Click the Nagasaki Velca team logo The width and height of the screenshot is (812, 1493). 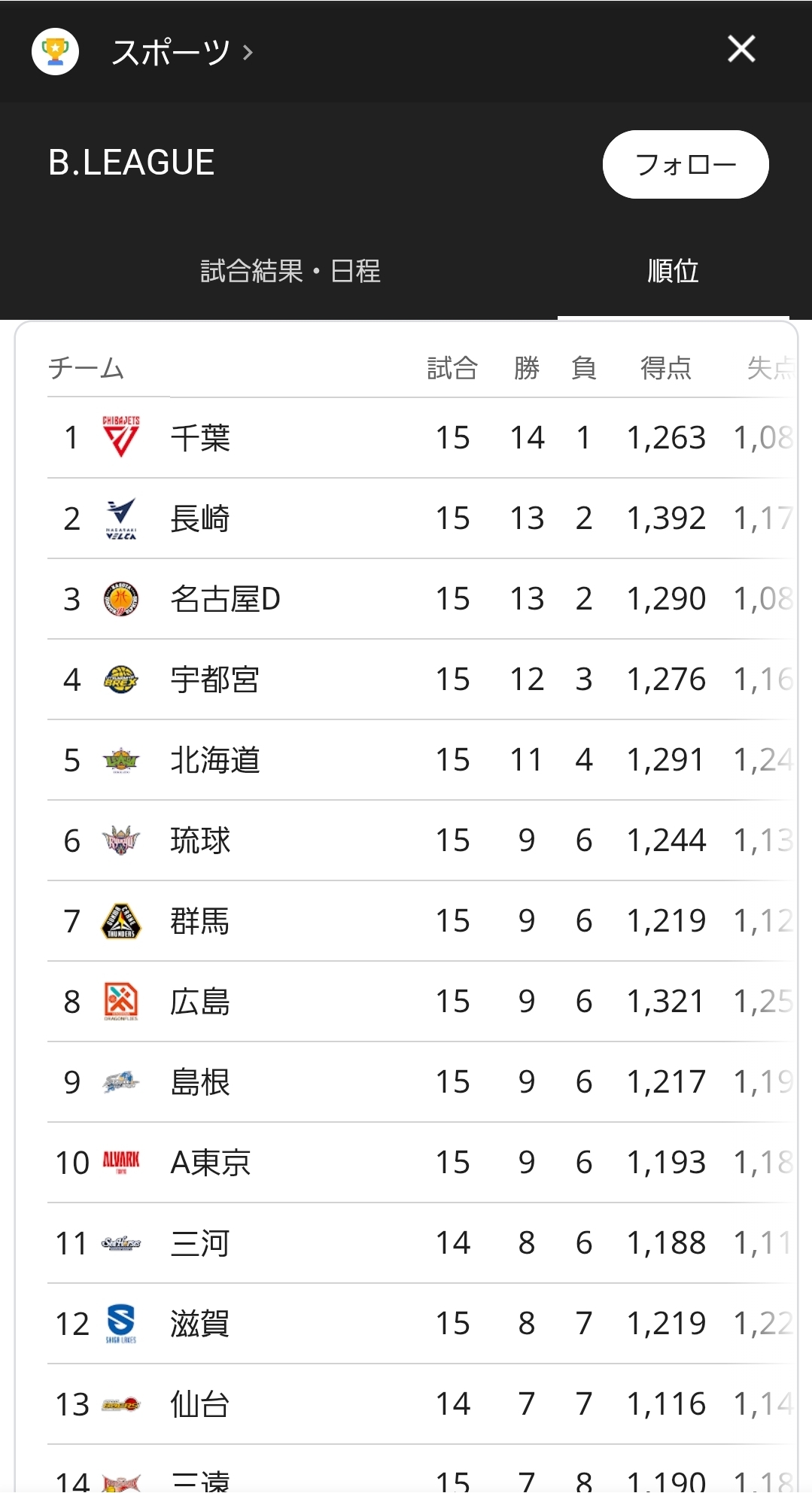(x=120, y=518)
